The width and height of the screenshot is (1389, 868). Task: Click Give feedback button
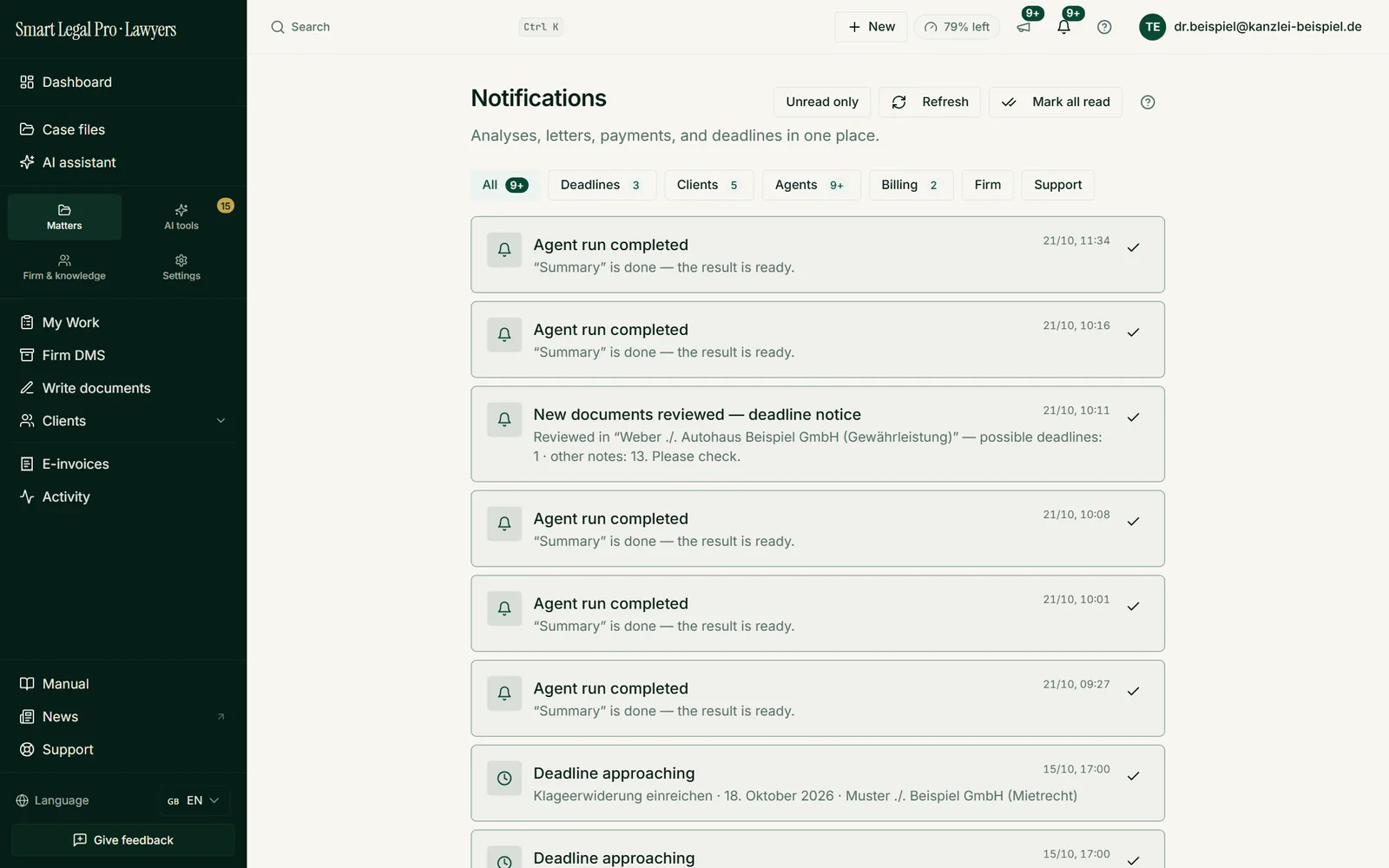pyautogui.click(x=123, y=840)
